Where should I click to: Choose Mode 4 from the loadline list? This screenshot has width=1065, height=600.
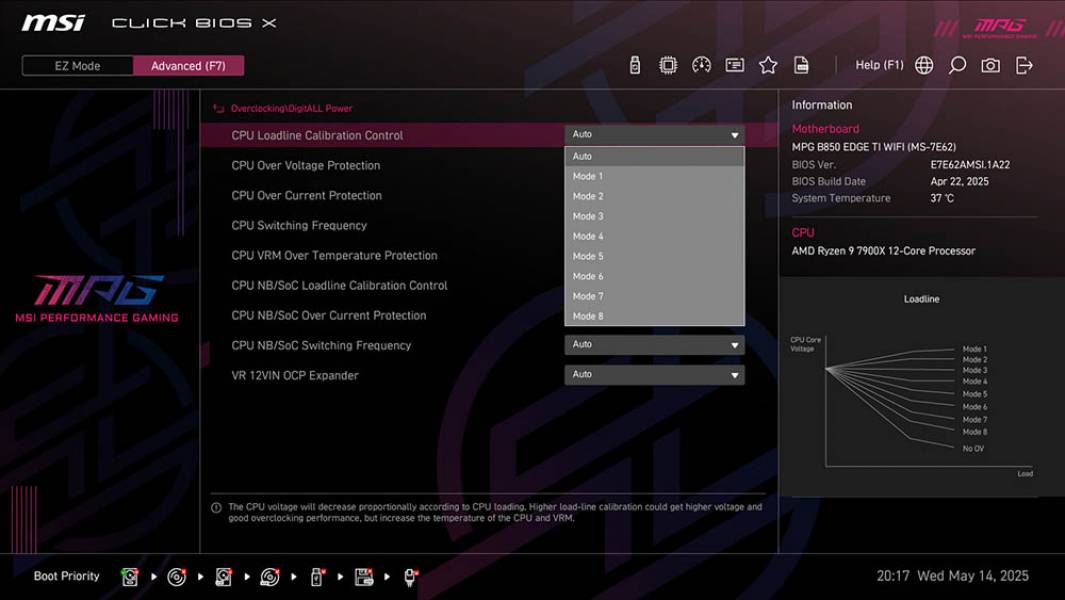click(x=654, y=236)
